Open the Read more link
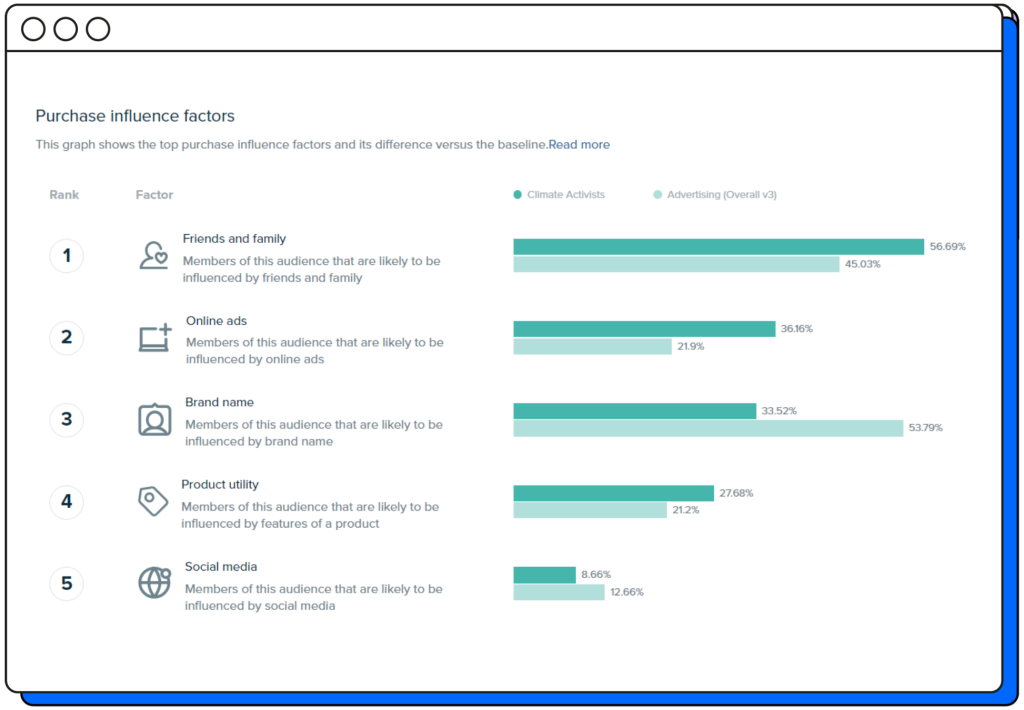This screenshot has height=710, width=1024. tap(579, 145)
